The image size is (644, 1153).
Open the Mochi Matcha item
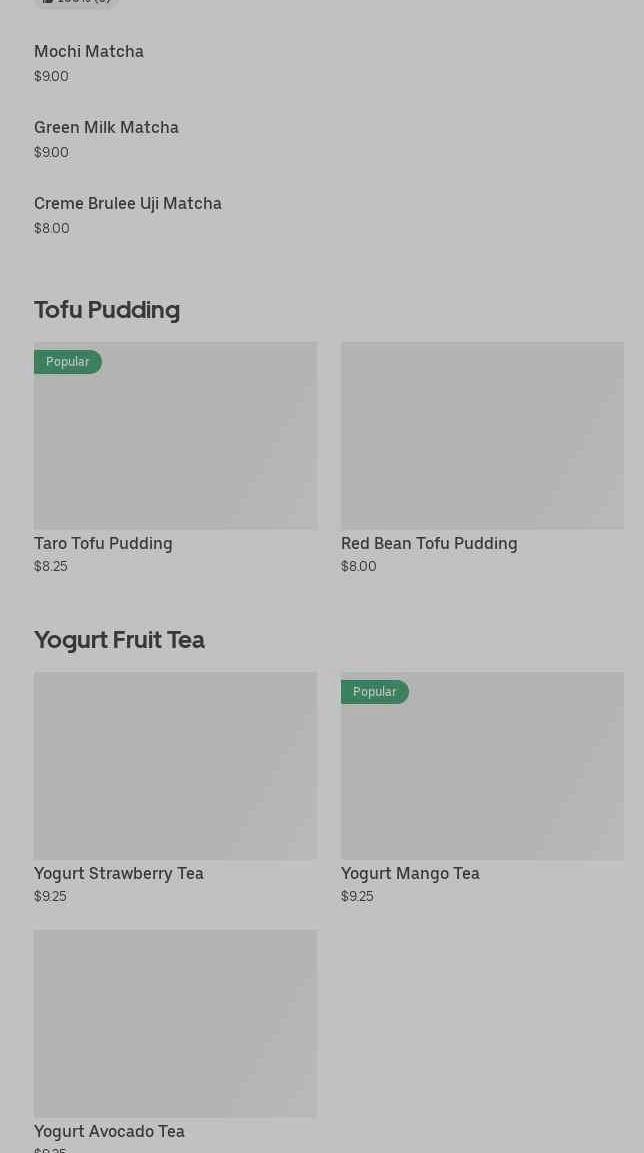tap(89, 52)
